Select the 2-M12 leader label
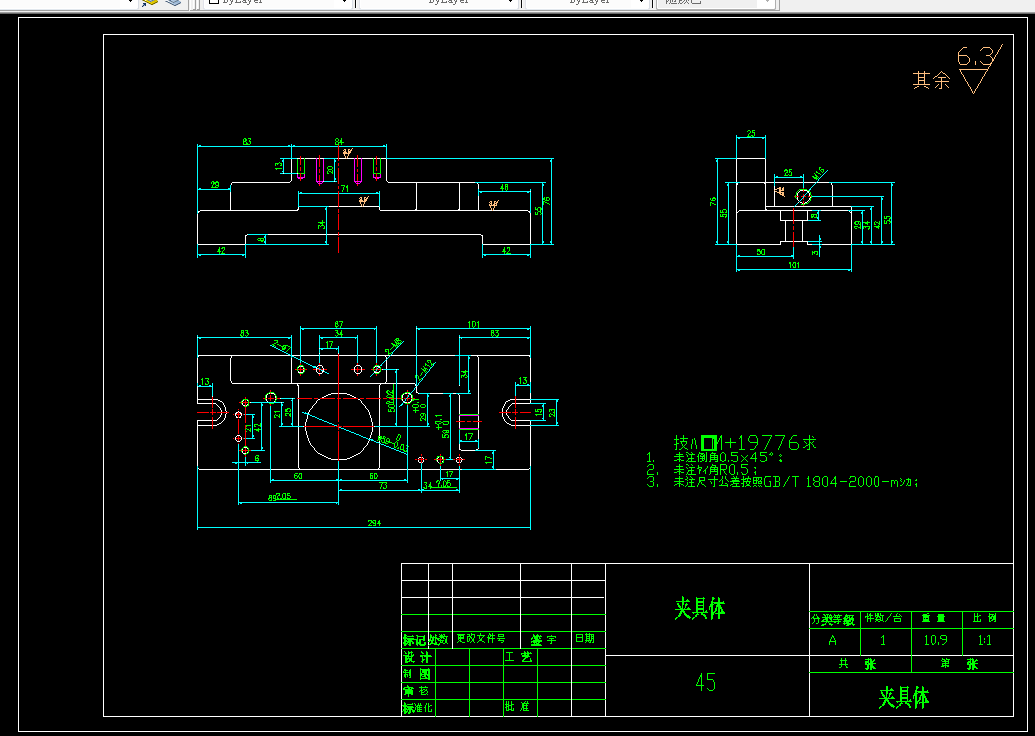Image resolution: width=1035 pixels, height=736 pixels. tap(424, 370)
